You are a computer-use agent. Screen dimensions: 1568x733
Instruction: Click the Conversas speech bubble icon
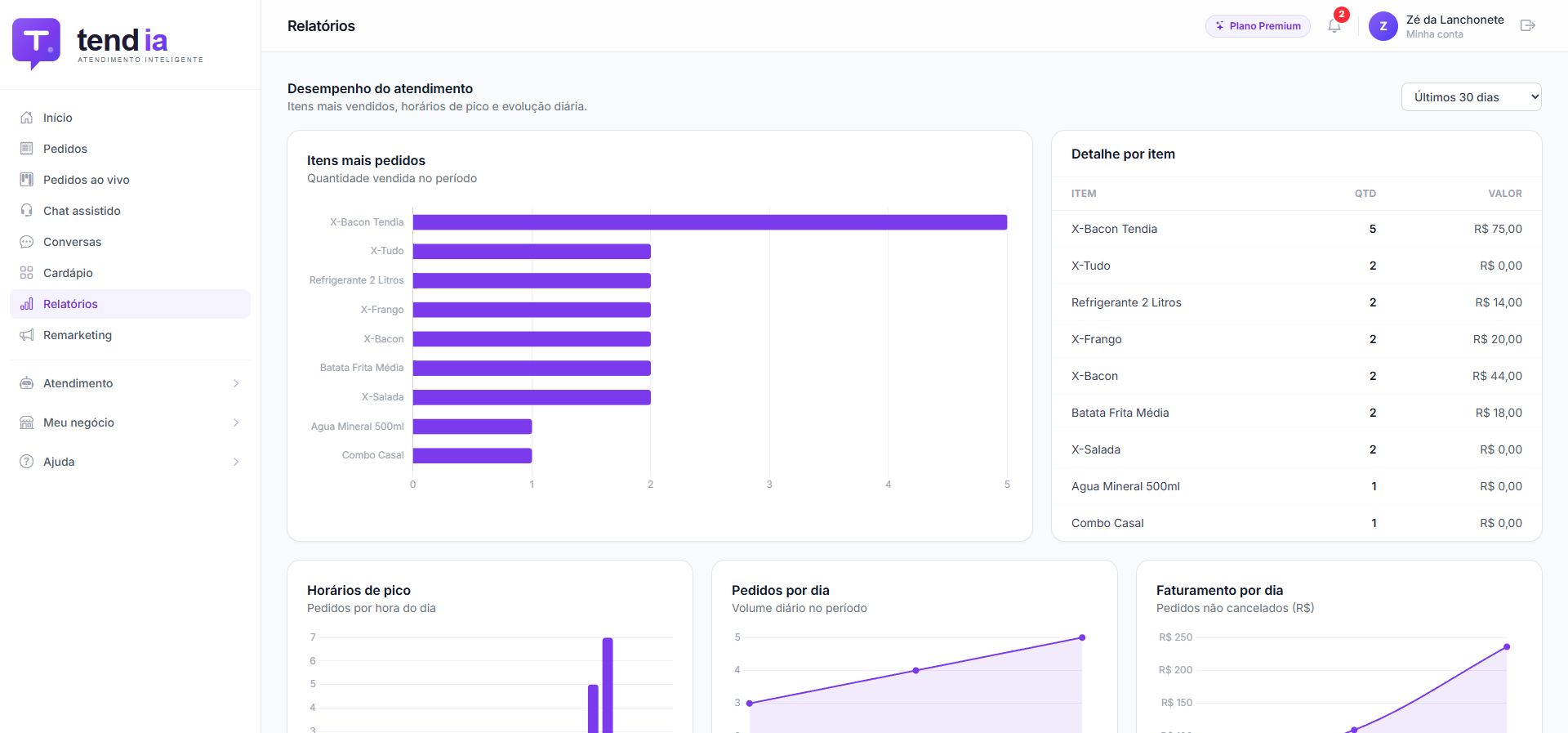coord(27,242)
